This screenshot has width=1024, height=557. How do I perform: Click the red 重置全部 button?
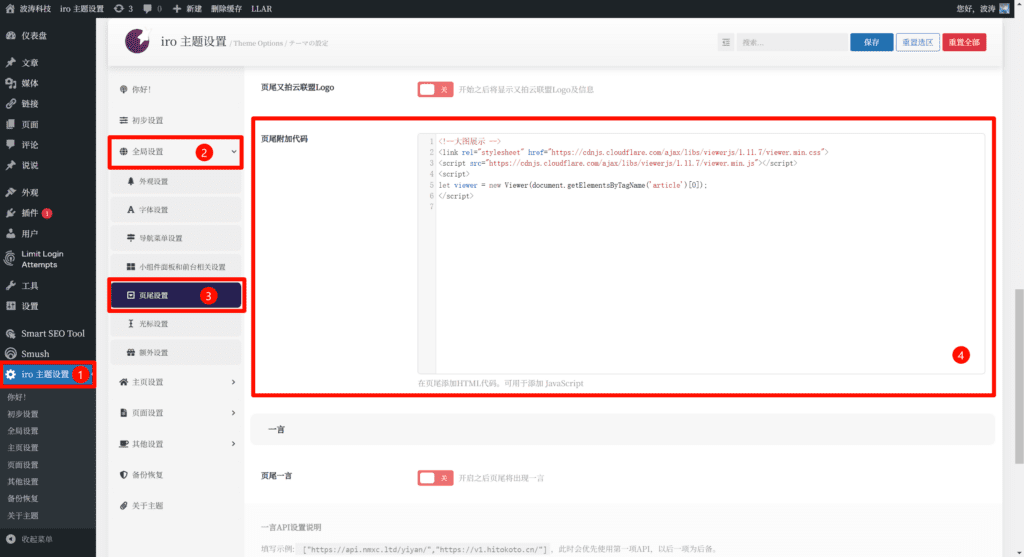[964, 42]
